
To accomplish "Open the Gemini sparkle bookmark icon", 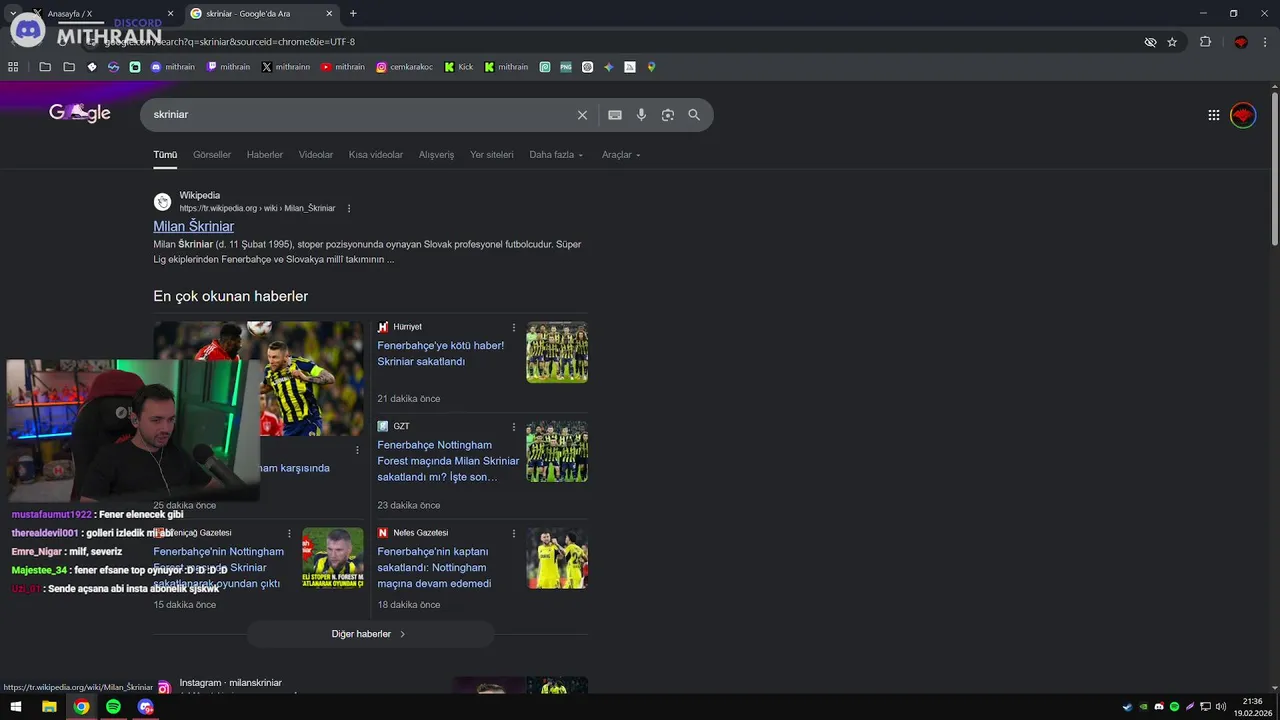I will click(609, 67).
